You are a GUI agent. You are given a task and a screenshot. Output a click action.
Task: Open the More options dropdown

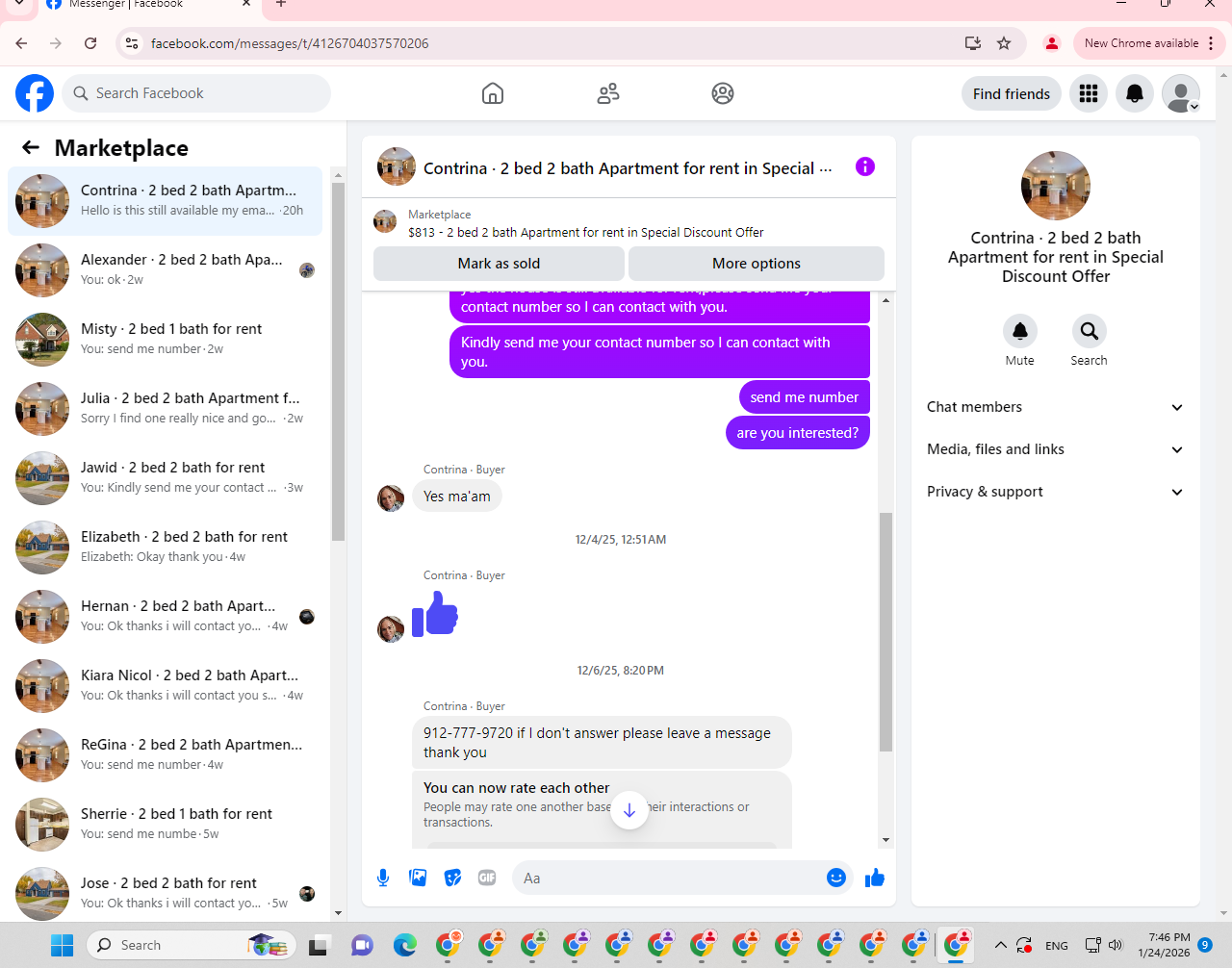tap(757, 264)
